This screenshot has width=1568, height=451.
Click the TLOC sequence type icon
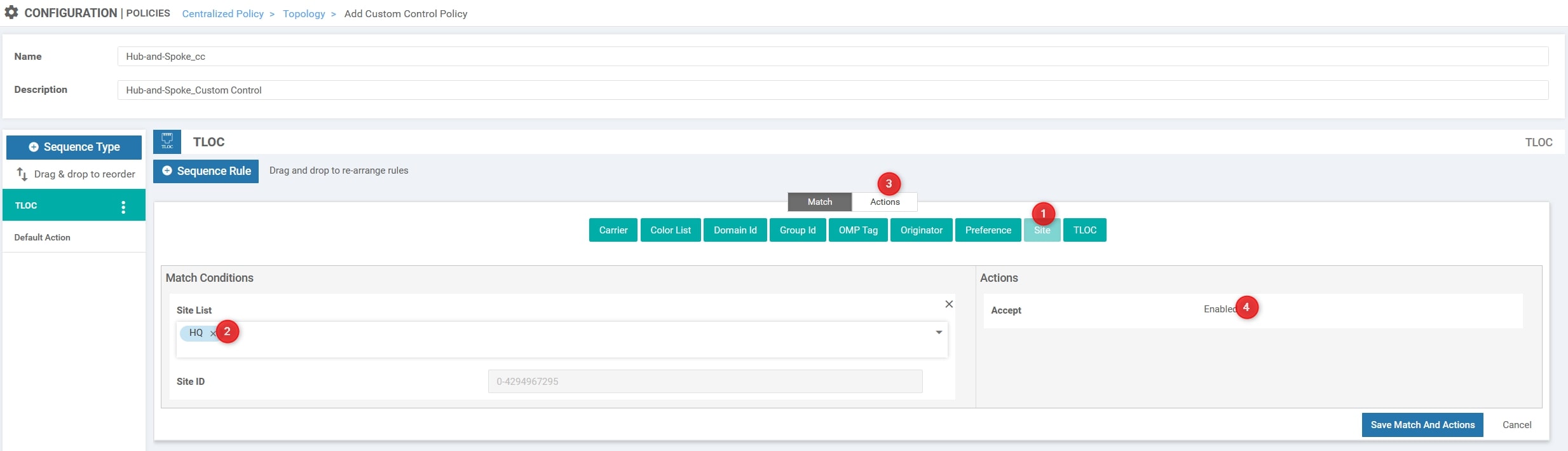pyautogui.click(x=167, y=142)
